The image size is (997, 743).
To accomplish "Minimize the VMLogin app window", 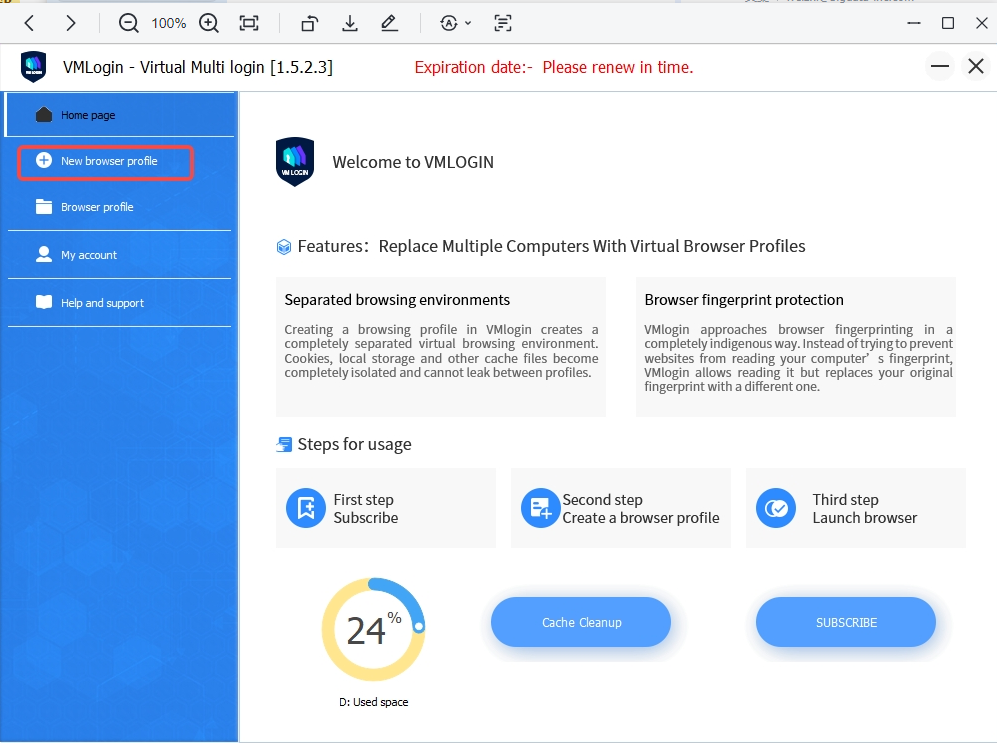I will coord(940,66).
